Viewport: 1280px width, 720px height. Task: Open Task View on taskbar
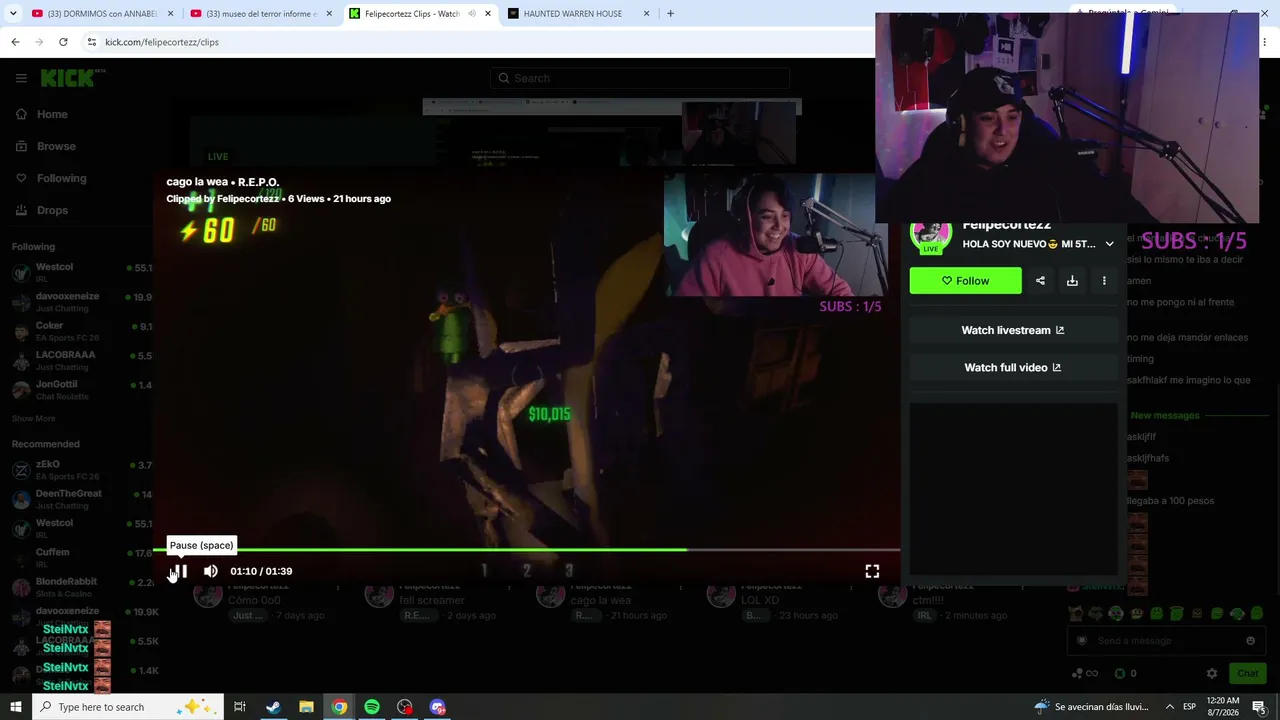(x=240, y=707)
